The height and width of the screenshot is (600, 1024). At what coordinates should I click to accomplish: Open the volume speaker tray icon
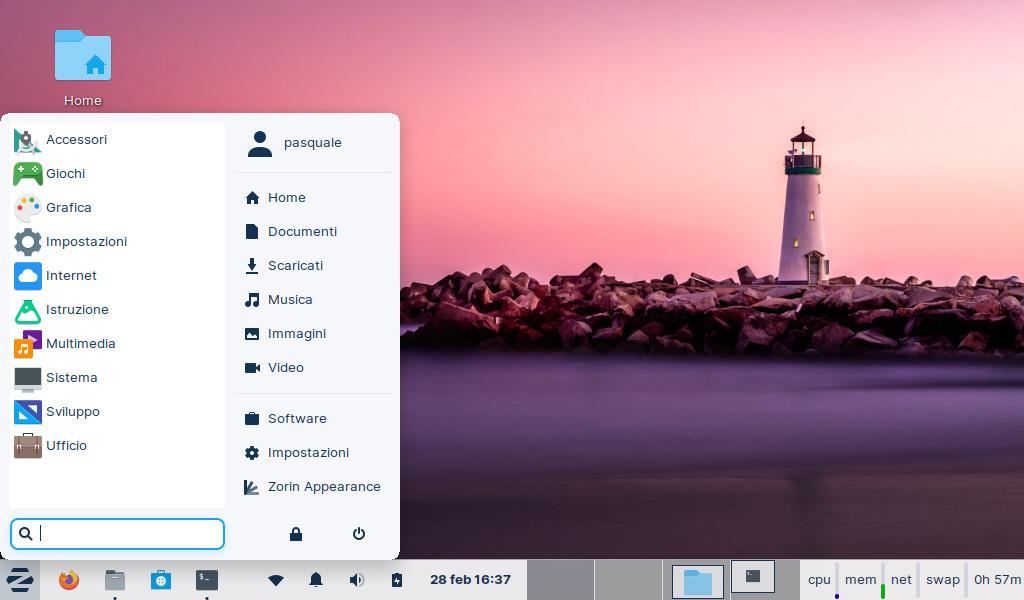tap(357, 580)
